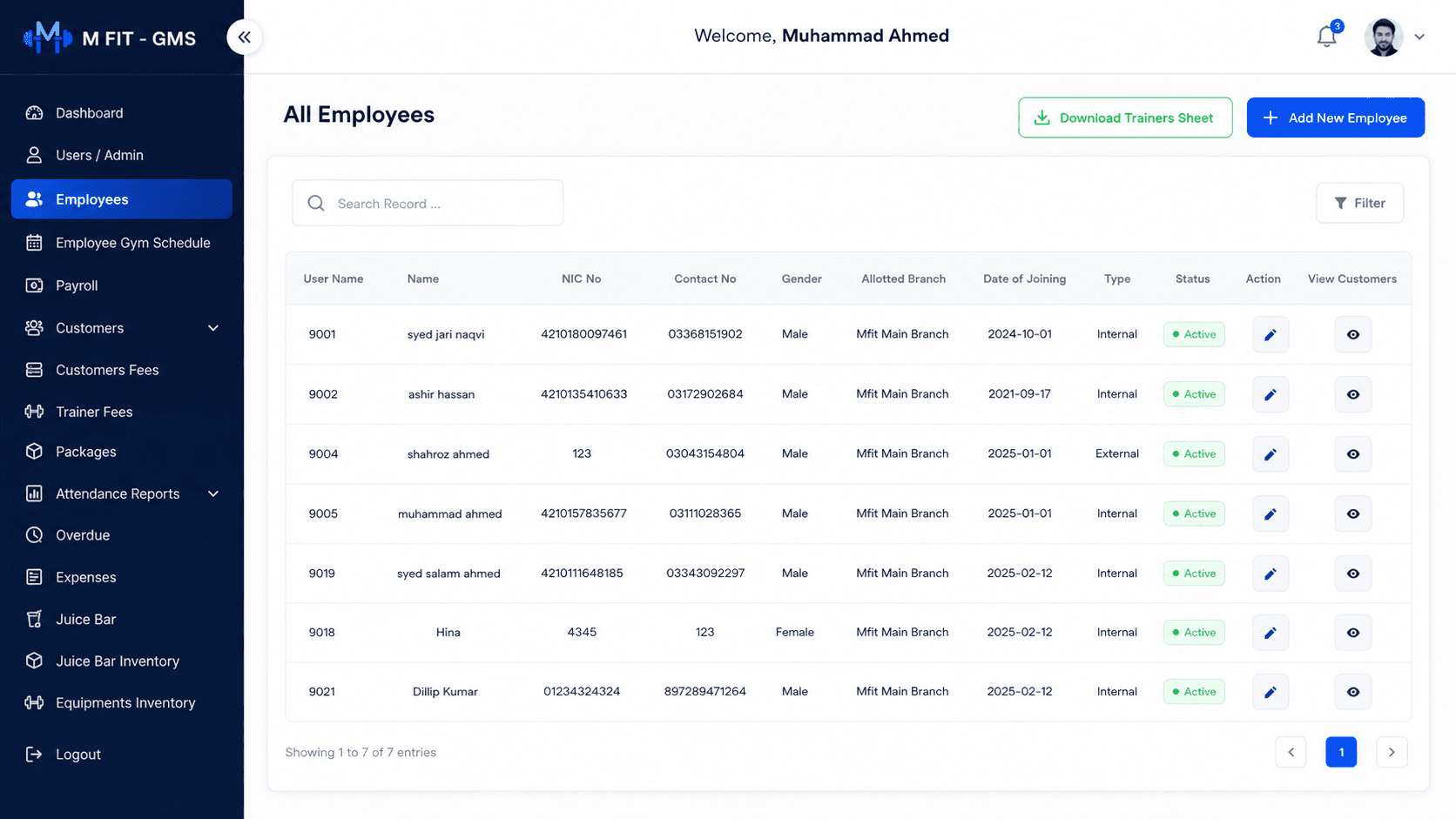Edit employee 9001 syed jari naqvi
This screenshot has height=819, width=1456.
[x=1271, y=334]
